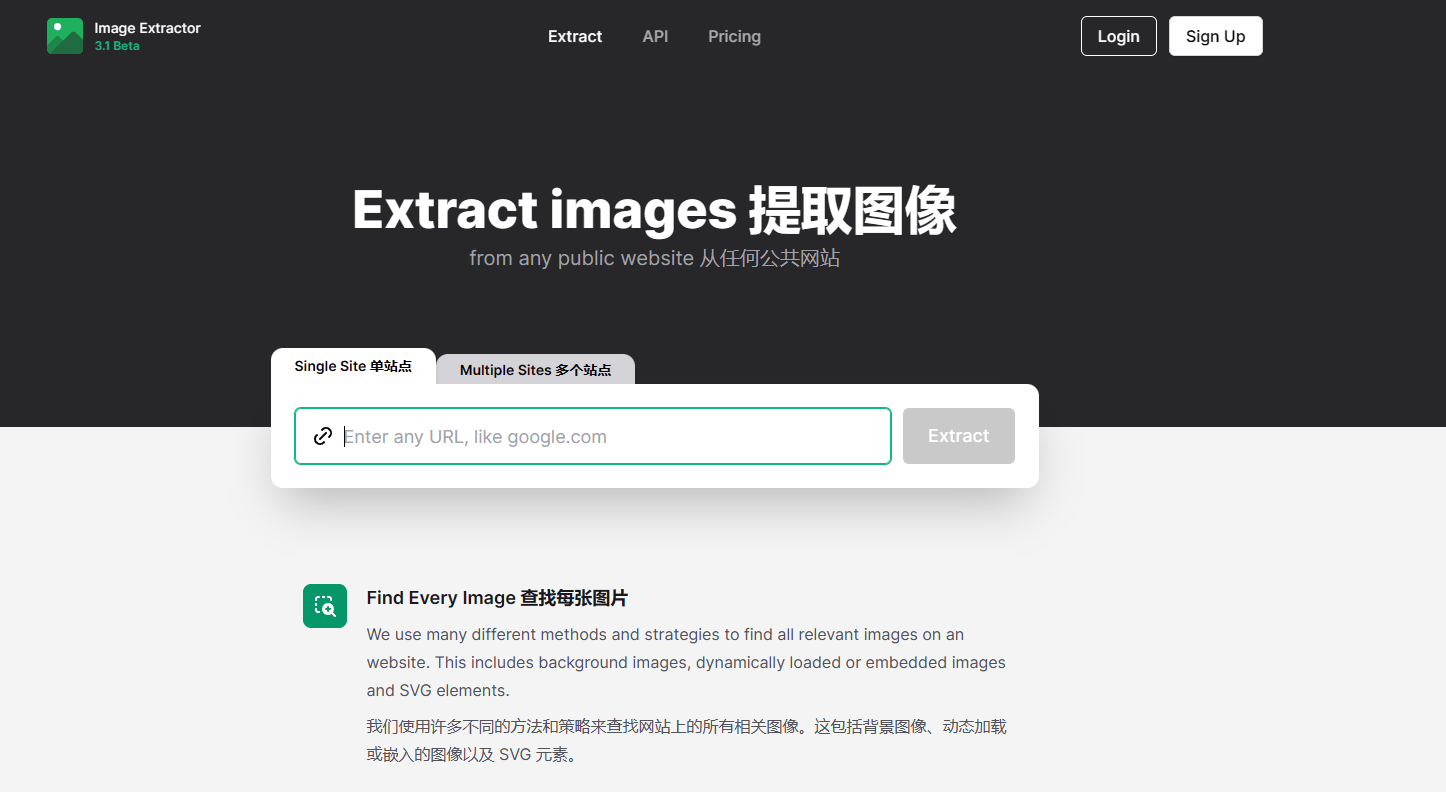Click the green image search icon near Find Every Image
The image size is (1446, 792).
coord(325,605)
